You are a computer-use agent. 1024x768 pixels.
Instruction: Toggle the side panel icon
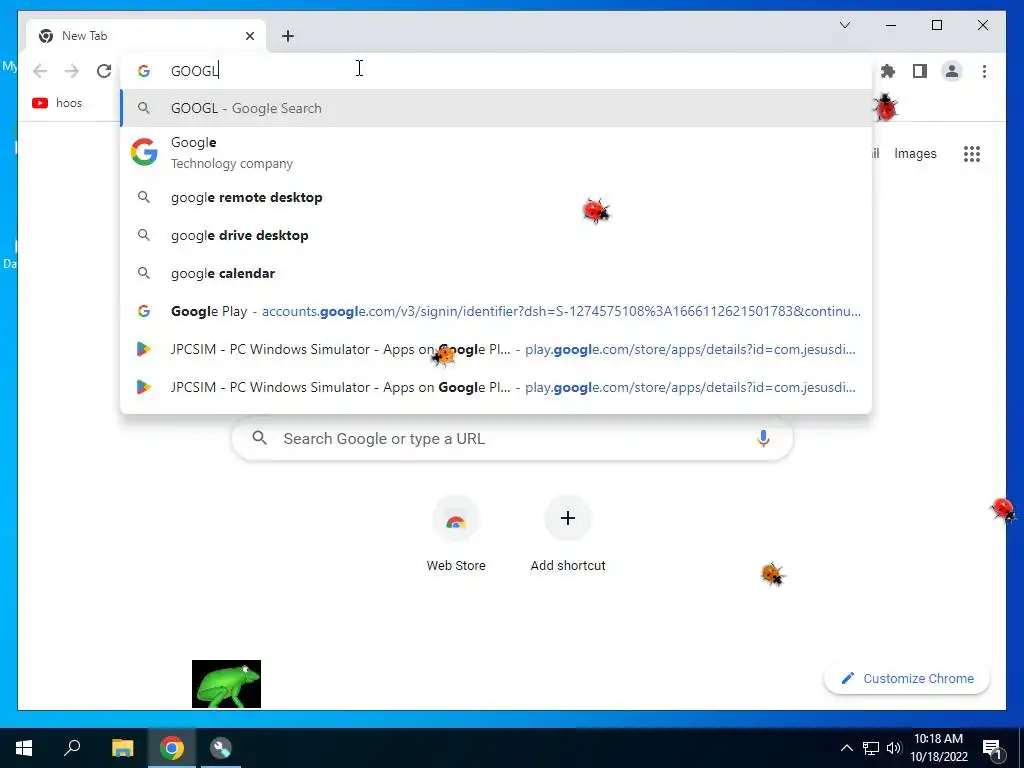point(920,71)
